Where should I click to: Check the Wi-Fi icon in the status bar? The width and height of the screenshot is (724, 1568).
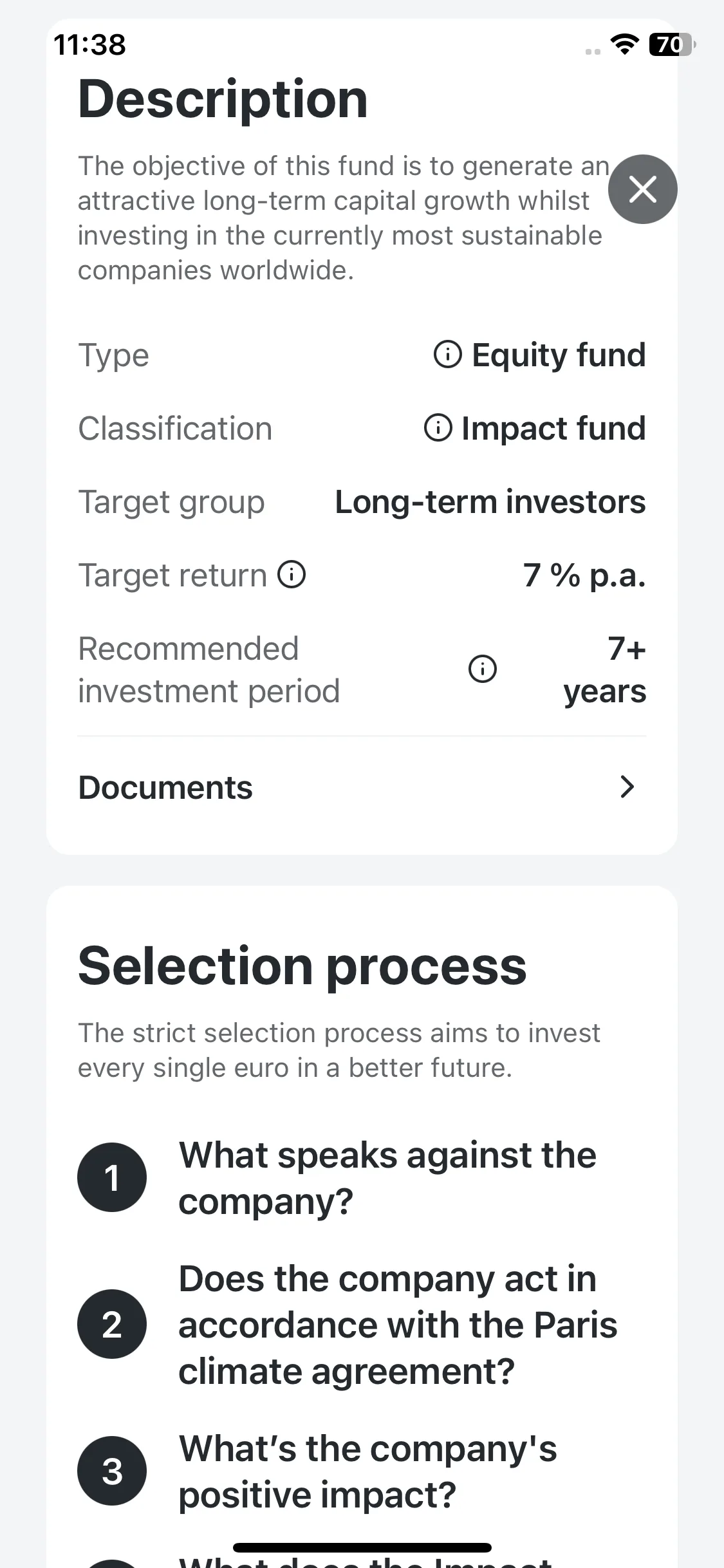[x=624, y=44]
